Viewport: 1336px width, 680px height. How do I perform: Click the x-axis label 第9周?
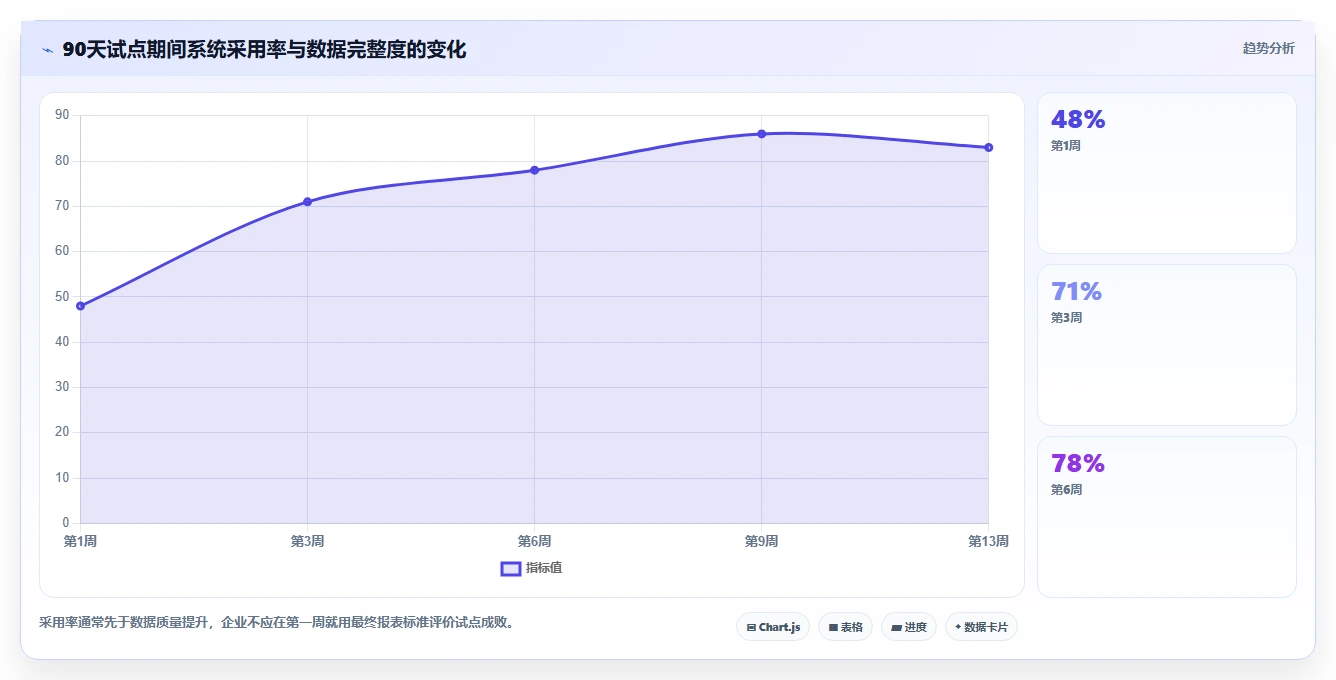761,541
